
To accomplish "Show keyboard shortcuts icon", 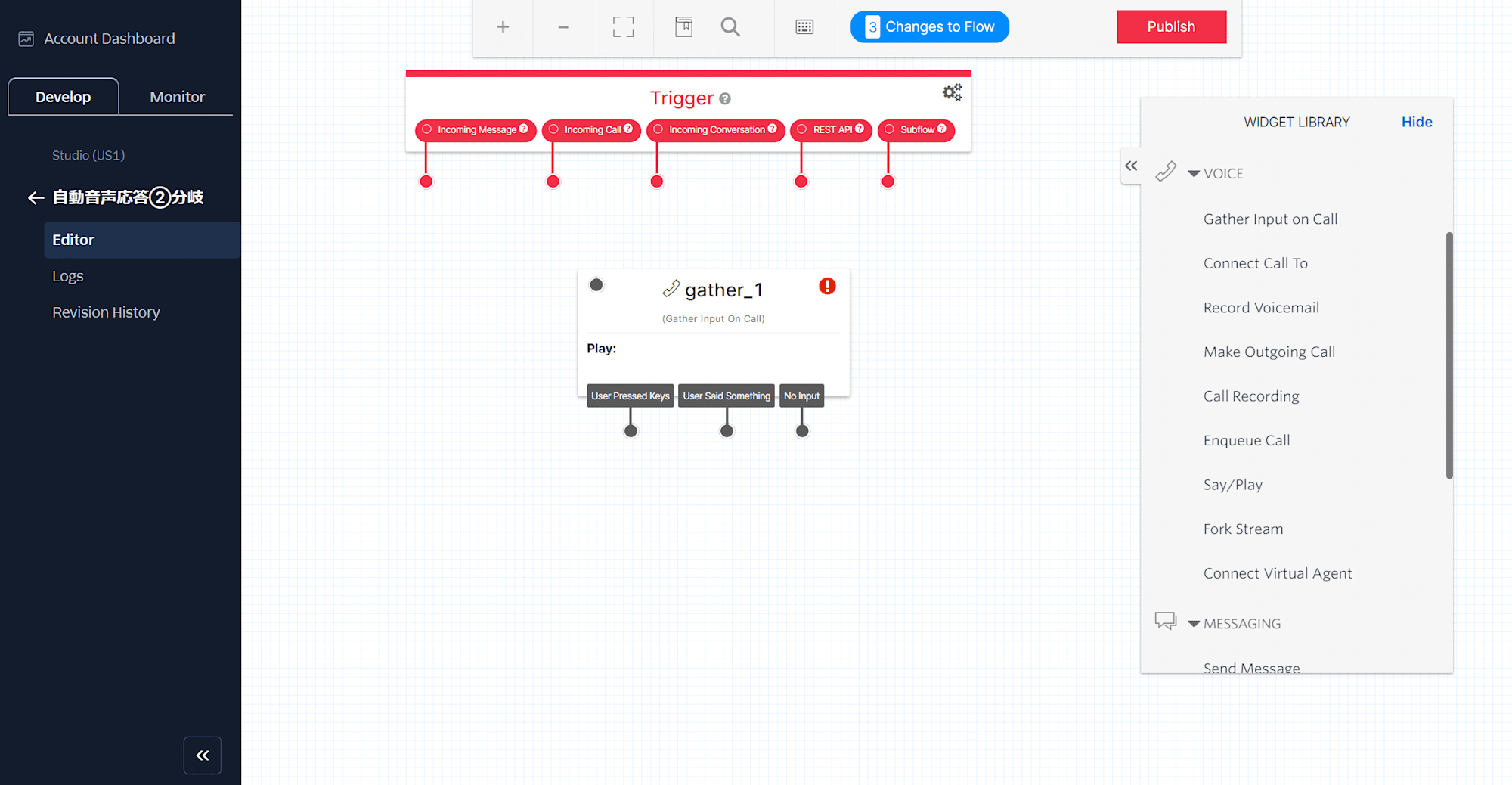I will coord(804,27).
